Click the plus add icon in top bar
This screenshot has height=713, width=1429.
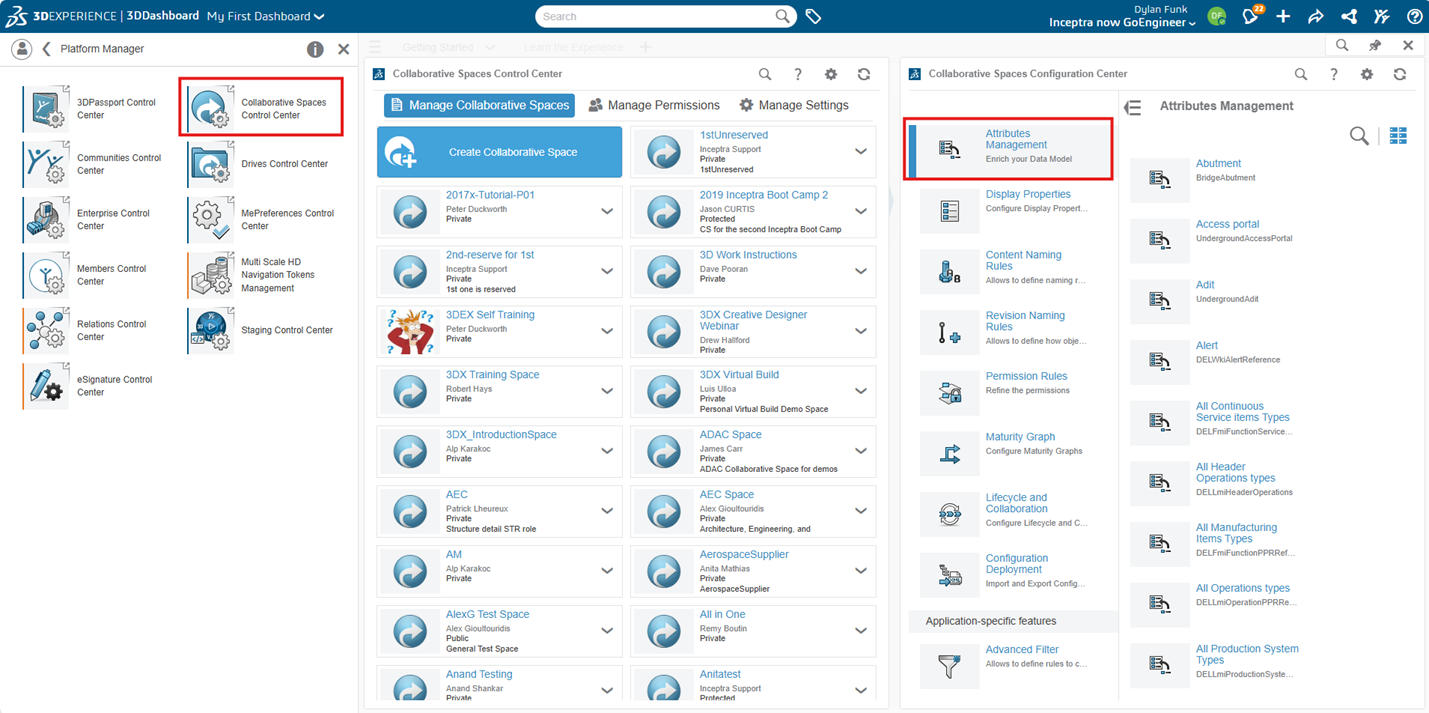coord(1283,16)
